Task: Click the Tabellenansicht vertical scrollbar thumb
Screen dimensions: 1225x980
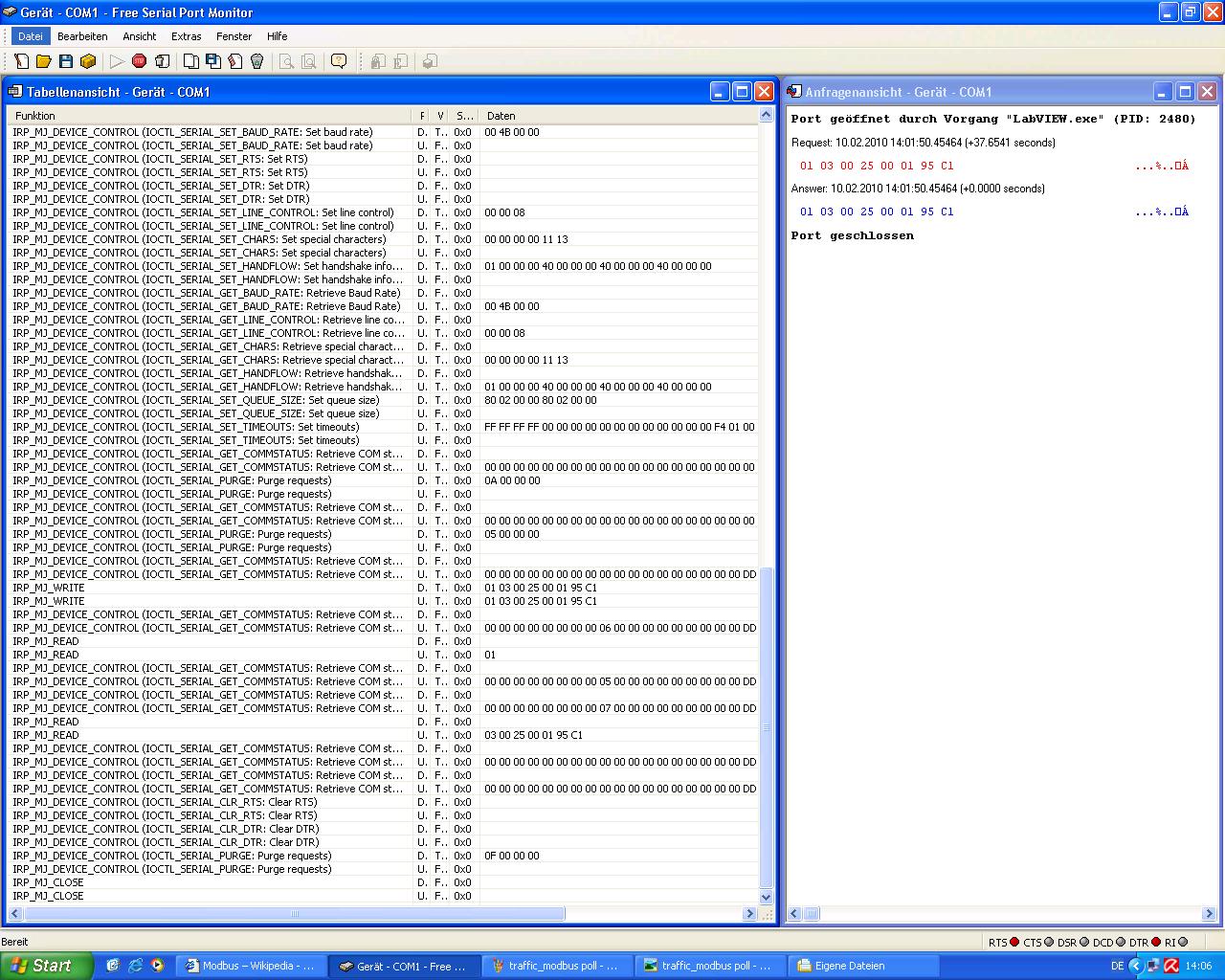Action: [x=766, y=727]
